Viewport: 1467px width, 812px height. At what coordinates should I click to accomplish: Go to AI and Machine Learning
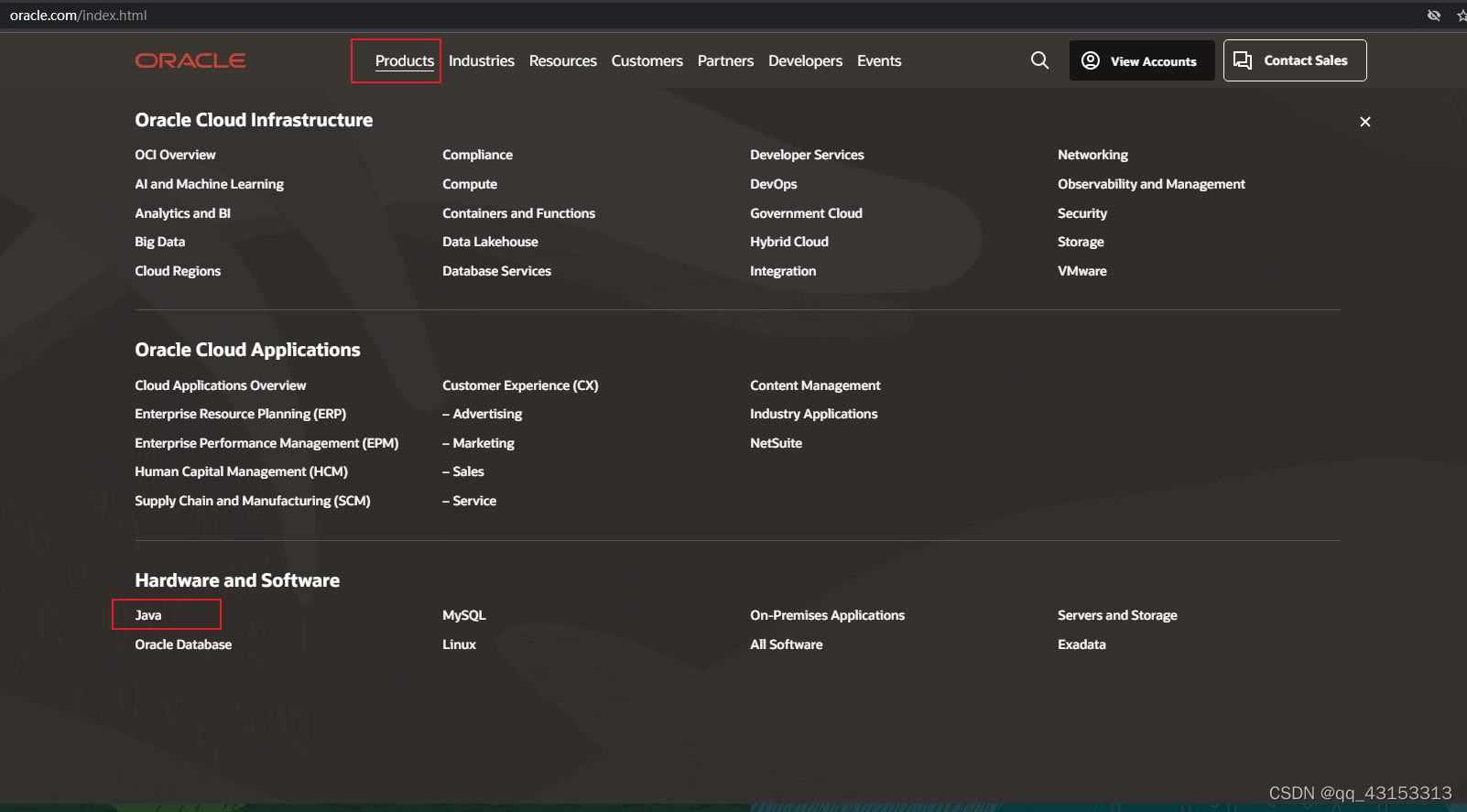click(x=209, y=184)
